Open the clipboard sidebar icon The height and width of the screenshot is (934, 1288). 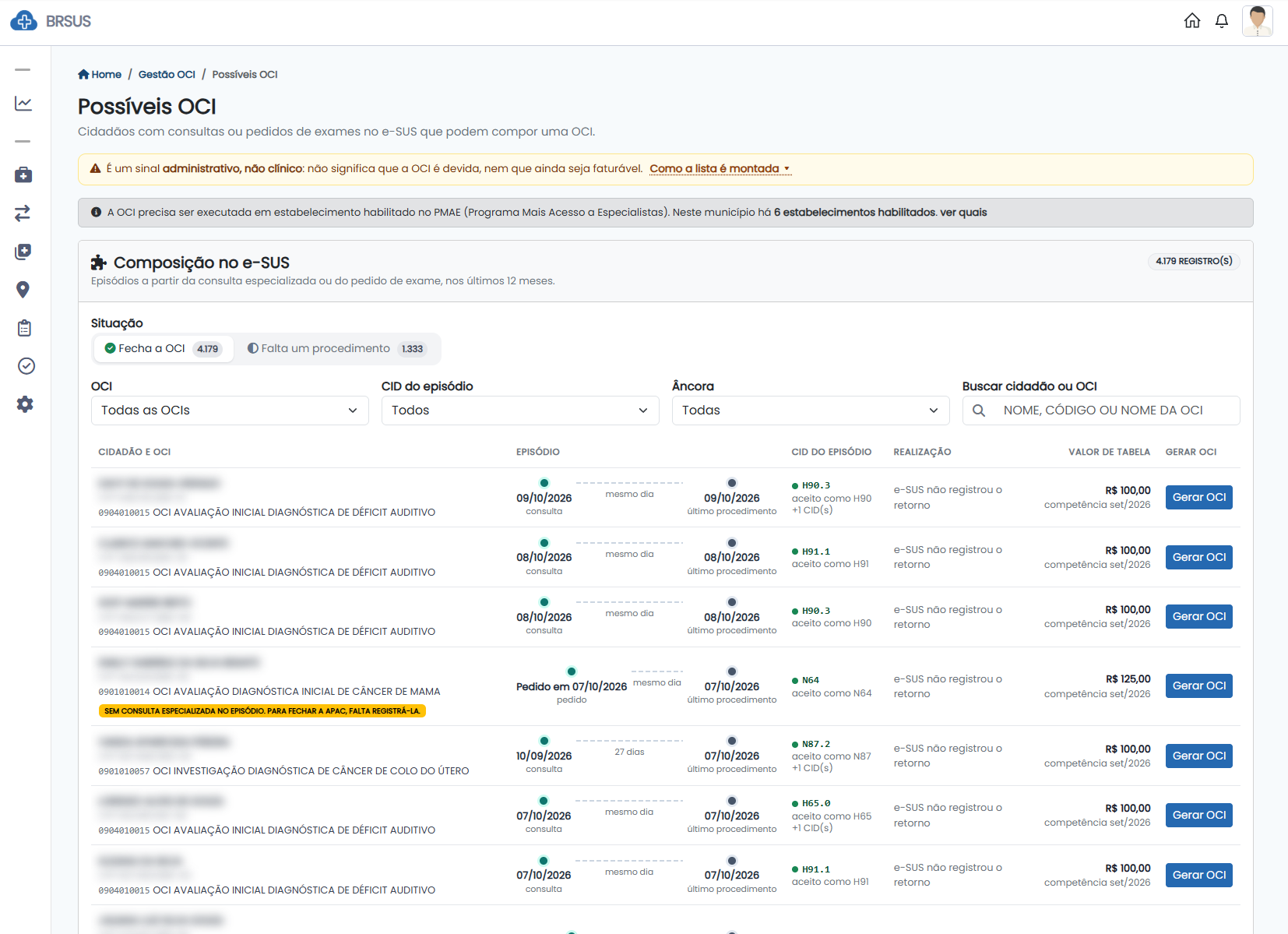[24, 328]
